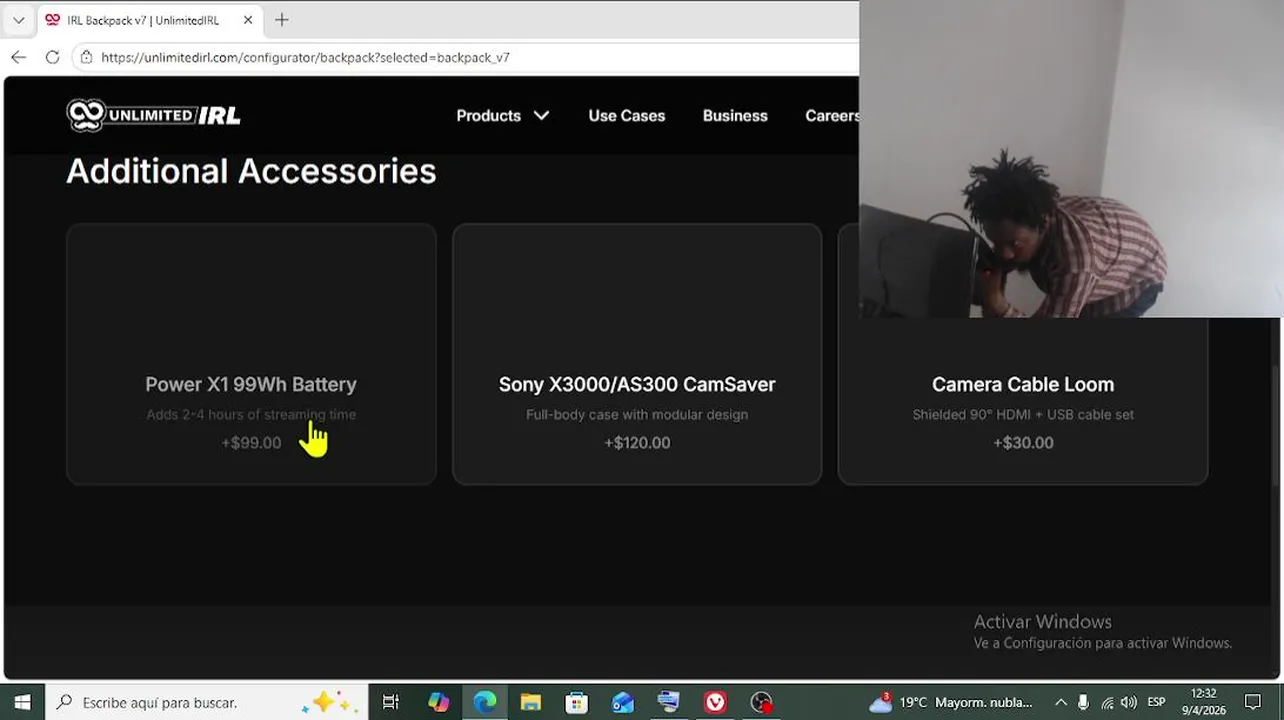The image size is (1284, 720).
Task: Open Outlook mail from taskbar
Action: (623, 702)
